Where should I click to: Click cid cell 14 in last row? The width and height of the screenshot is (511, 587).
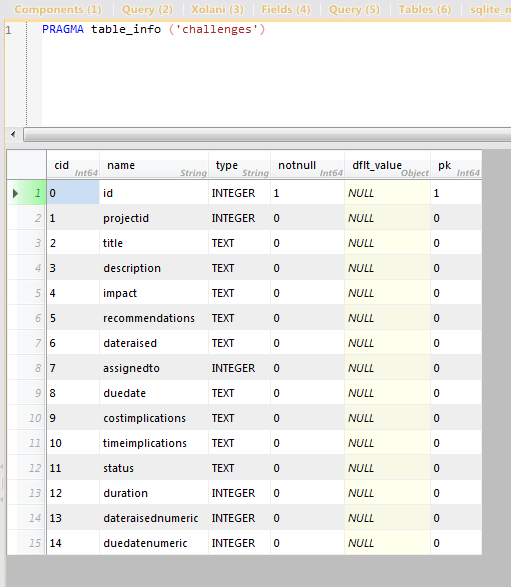click(x=73, y=543)
